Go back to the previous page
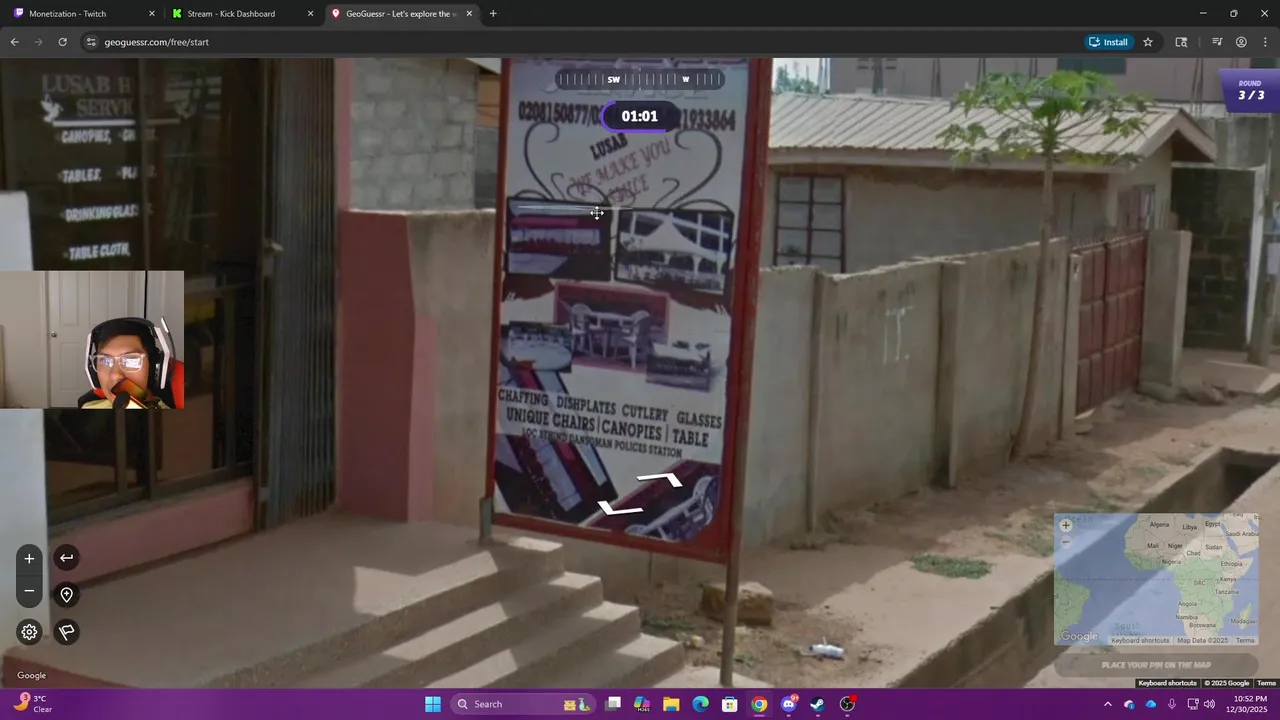Image resolution: width=1280 pixels, height=720 pixels. pyautogui.click(x=14, y=42)
